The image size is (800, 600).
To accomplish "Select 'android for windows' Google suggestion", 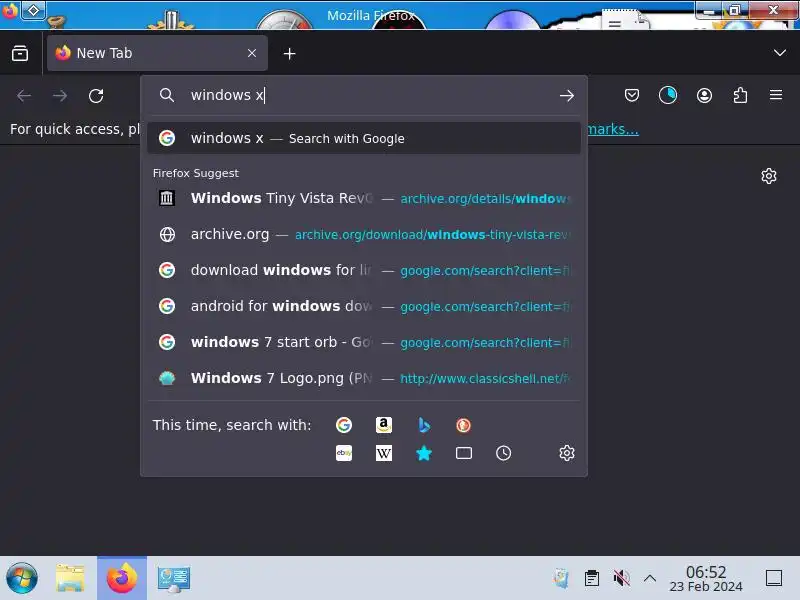I will [364, 306].
